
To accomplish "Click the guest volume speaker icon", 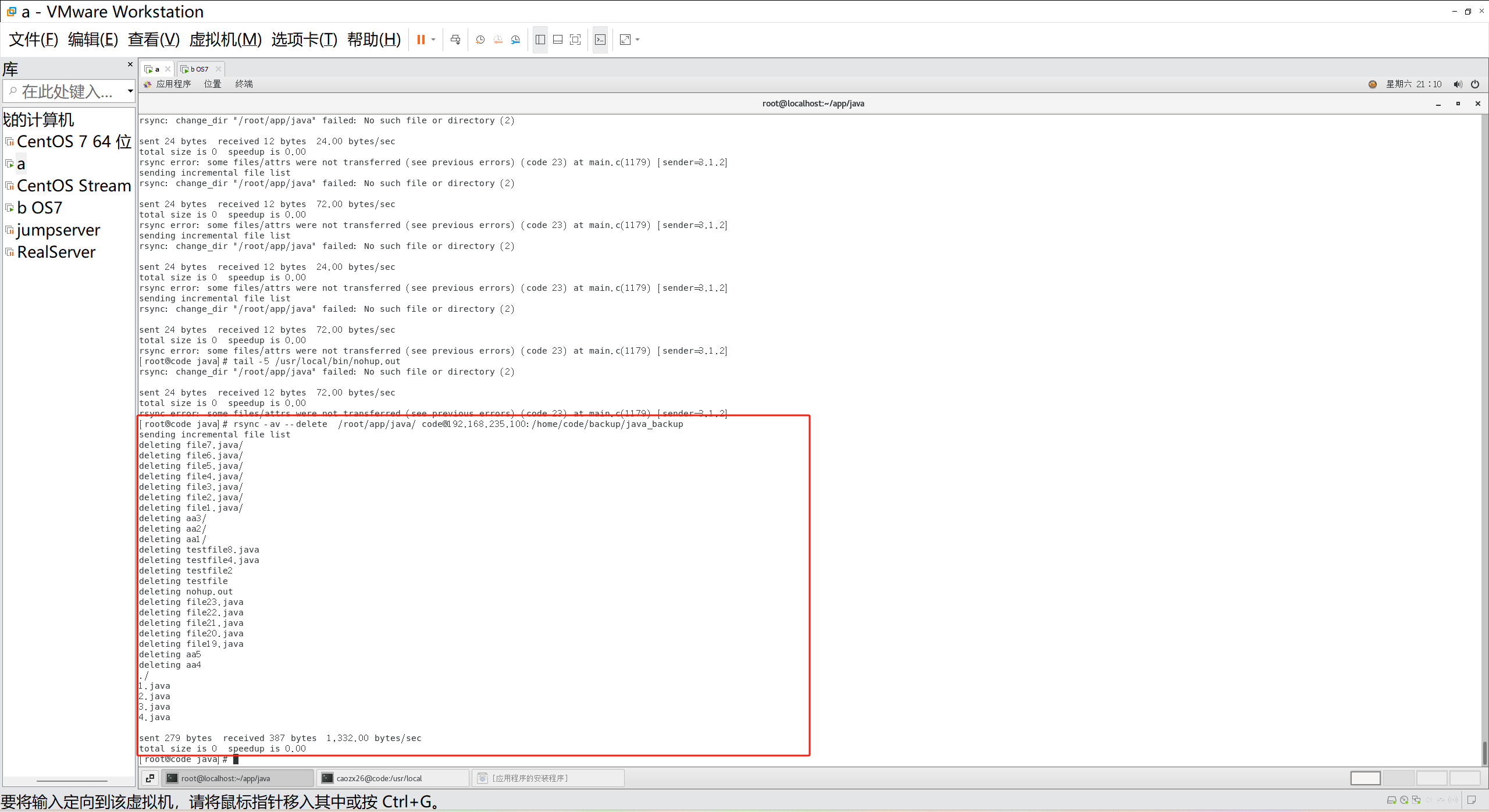I will [1458, 84].
